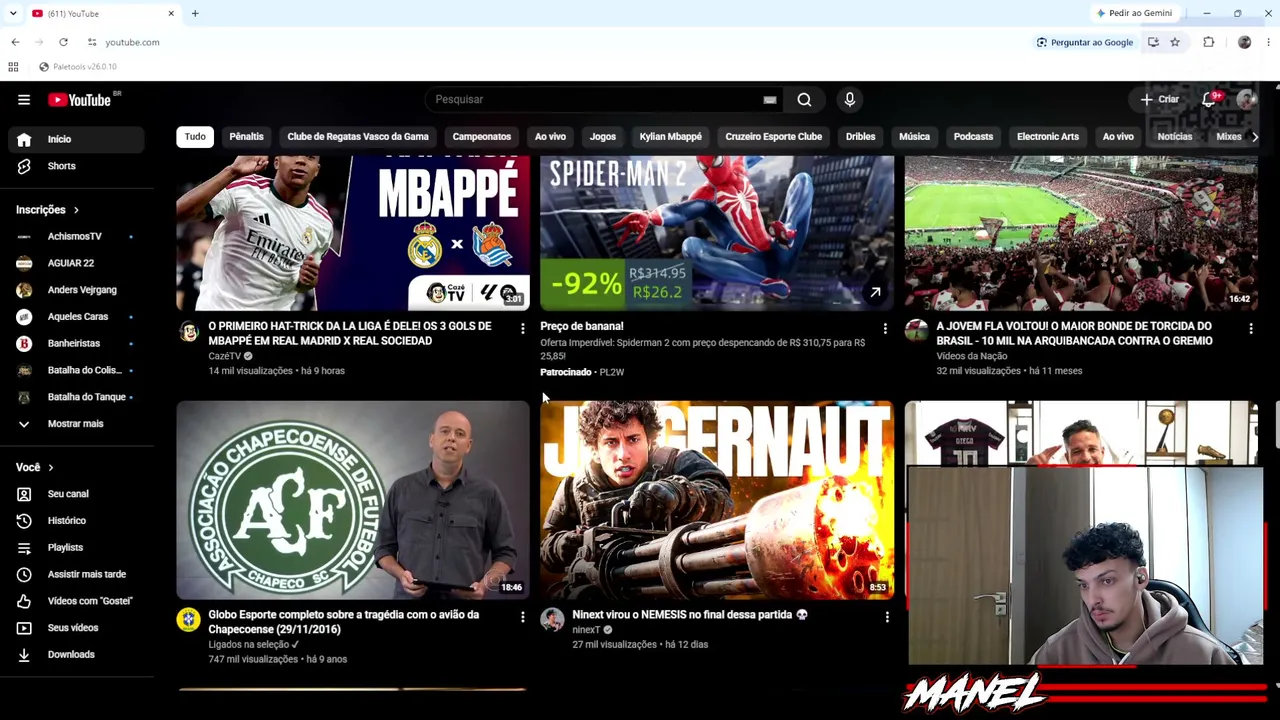Click the search magnifier button
Image resolution: width=1280 pixels, height=720 pixels.
pyautogui.click(x=804, y=100)
